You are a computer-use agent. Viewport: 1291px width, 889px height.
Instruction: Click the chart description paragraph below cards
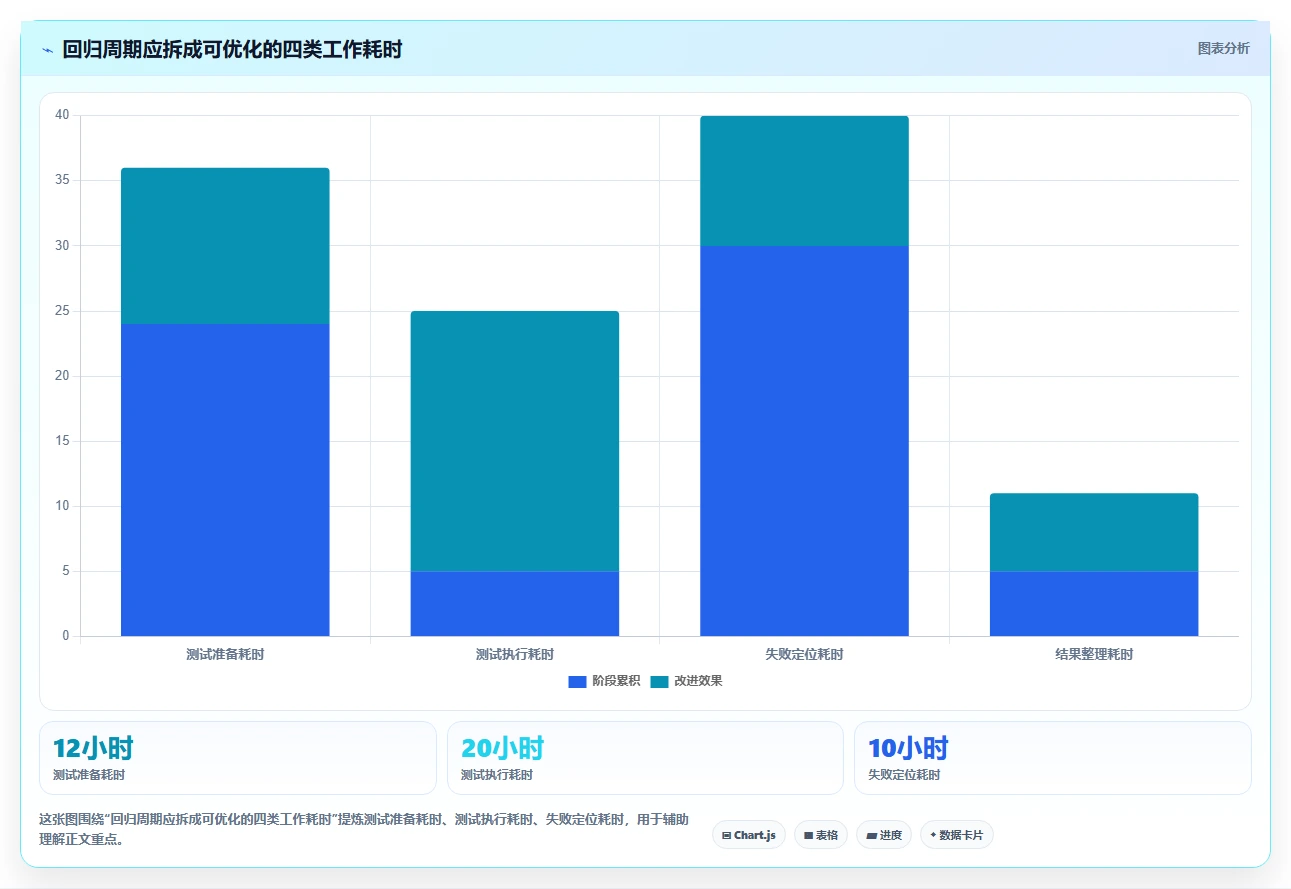click(364, 830)
